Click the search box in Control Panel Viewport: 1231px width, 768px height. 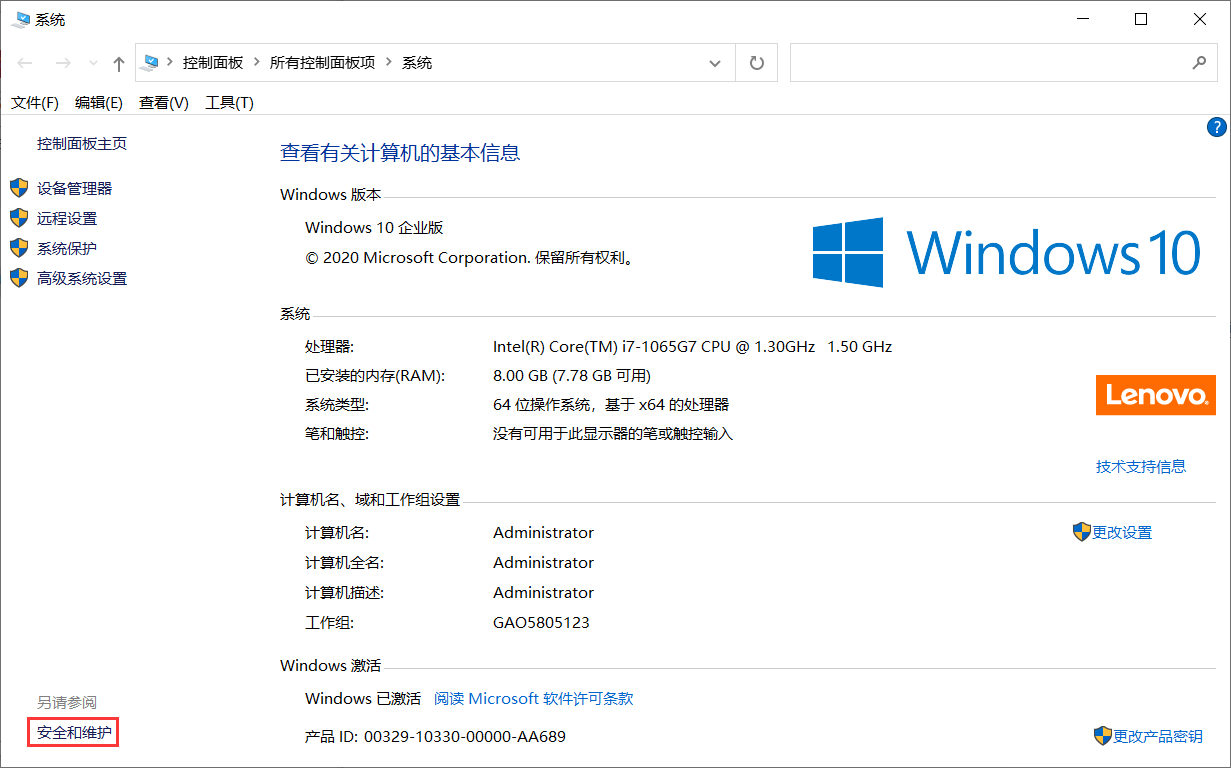click(x=1002, y=63)
